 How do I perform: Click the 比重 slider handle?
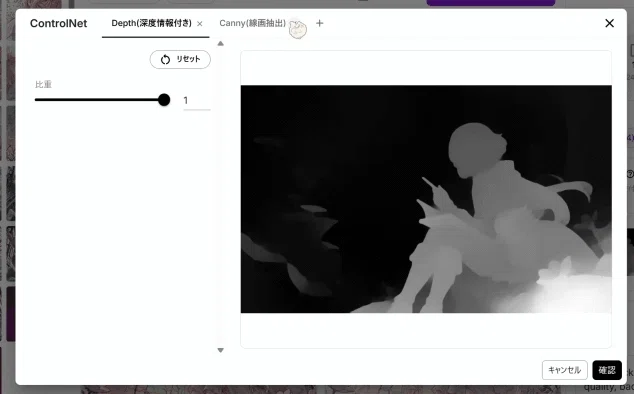tap(164, 100)
